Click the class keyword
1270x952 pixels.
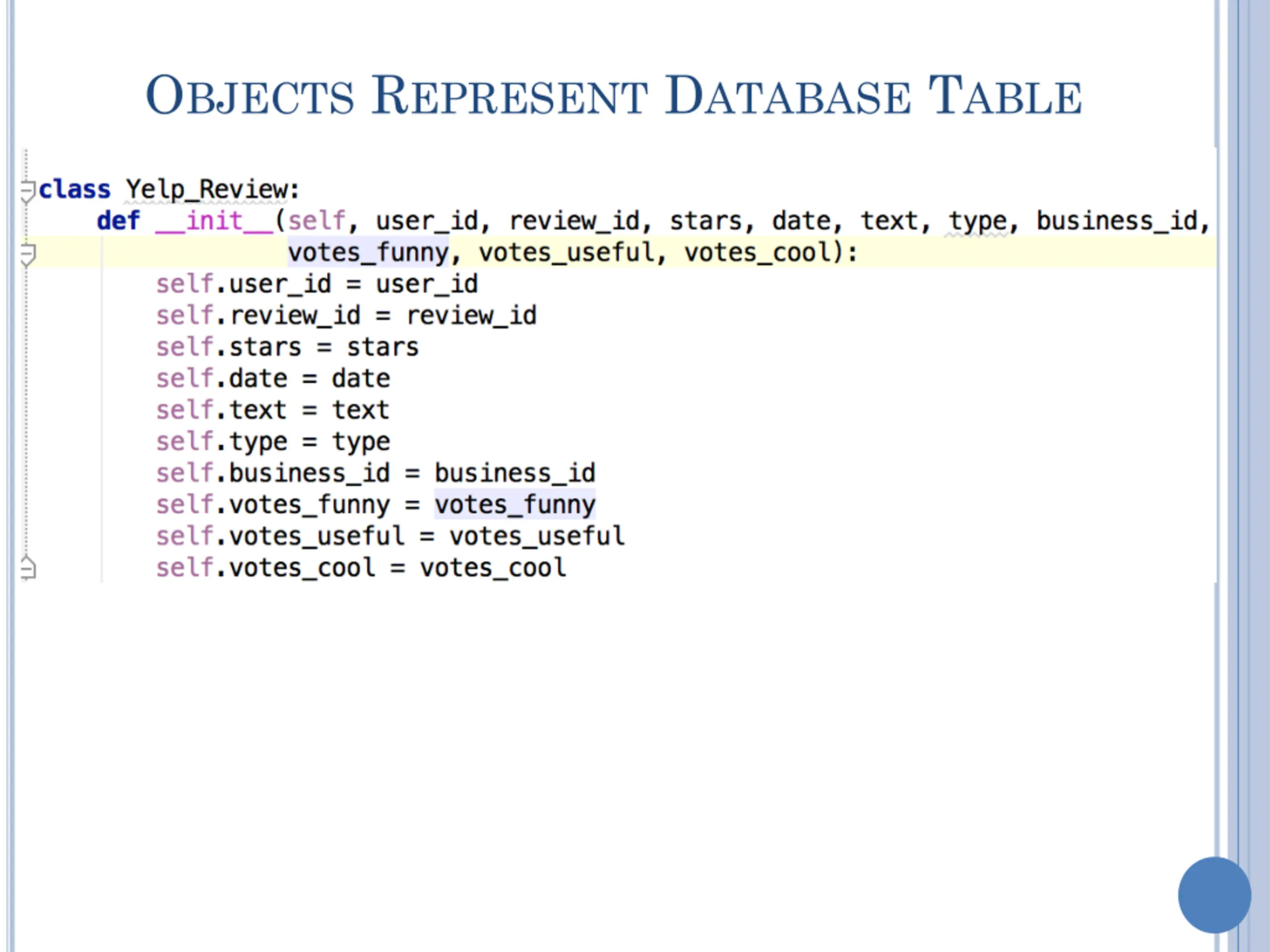74,189
